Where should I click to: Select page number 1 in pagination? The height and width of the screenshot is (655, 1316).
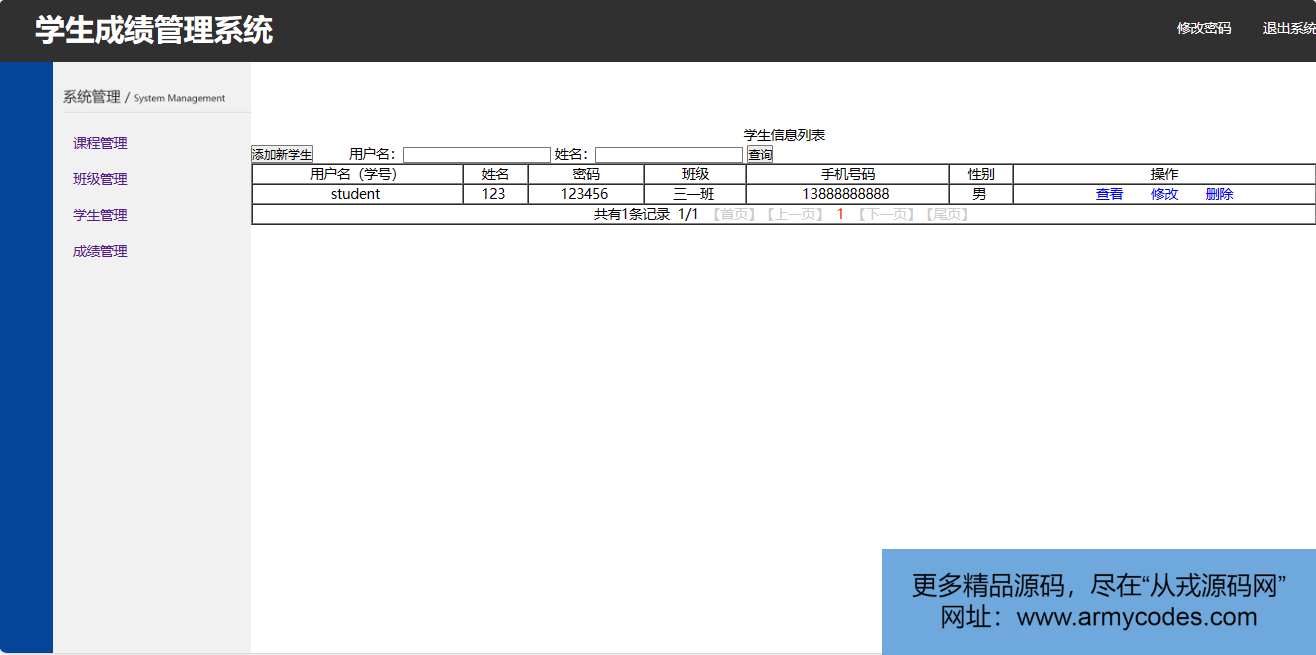pyautogui.click(x=840, y=214)
